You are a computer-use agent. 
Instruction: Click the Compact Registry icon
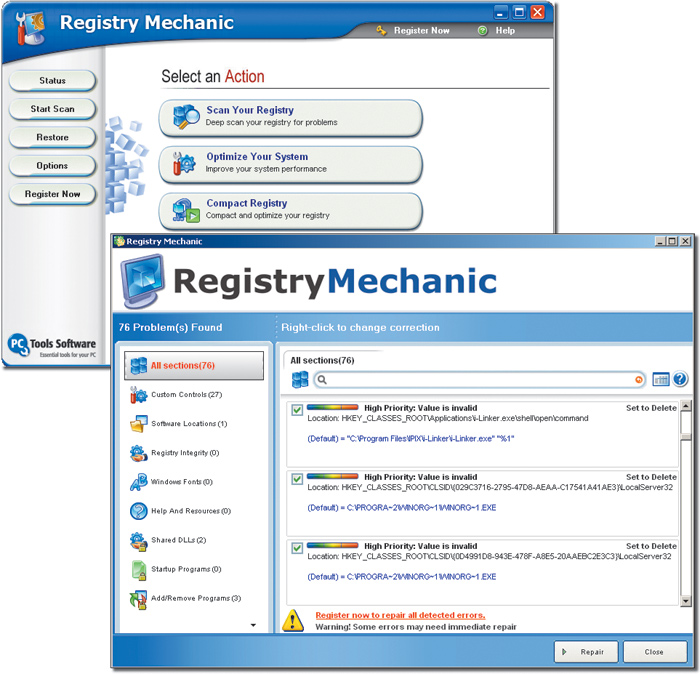click(x=186, y=211)
